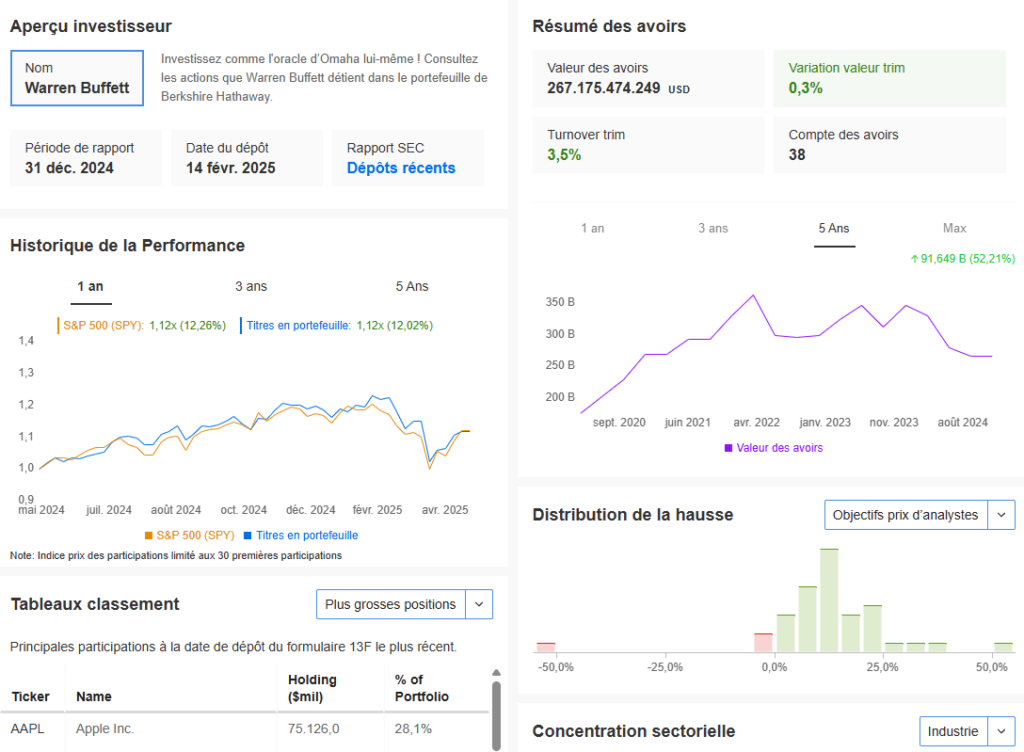
Task: Select 1 an in Résumé des avoirs
Action: (593, 229)
